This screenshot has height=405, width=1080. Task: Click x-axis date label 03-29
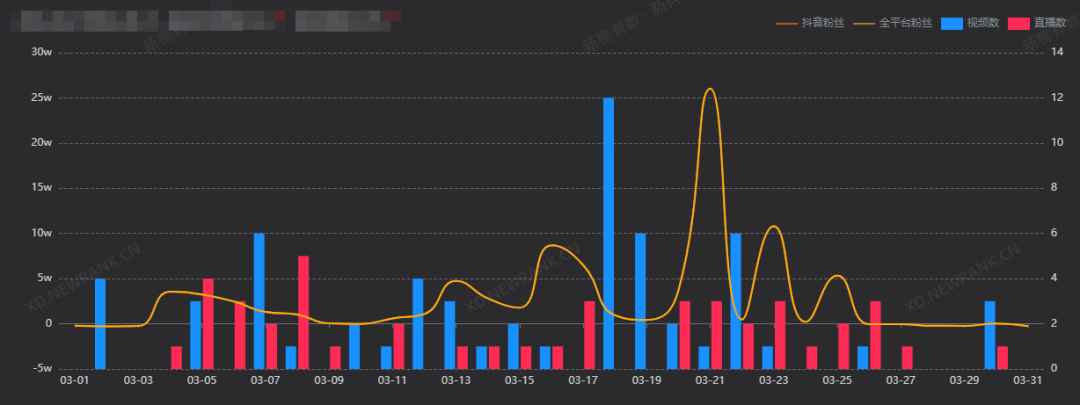click(964, 380)
